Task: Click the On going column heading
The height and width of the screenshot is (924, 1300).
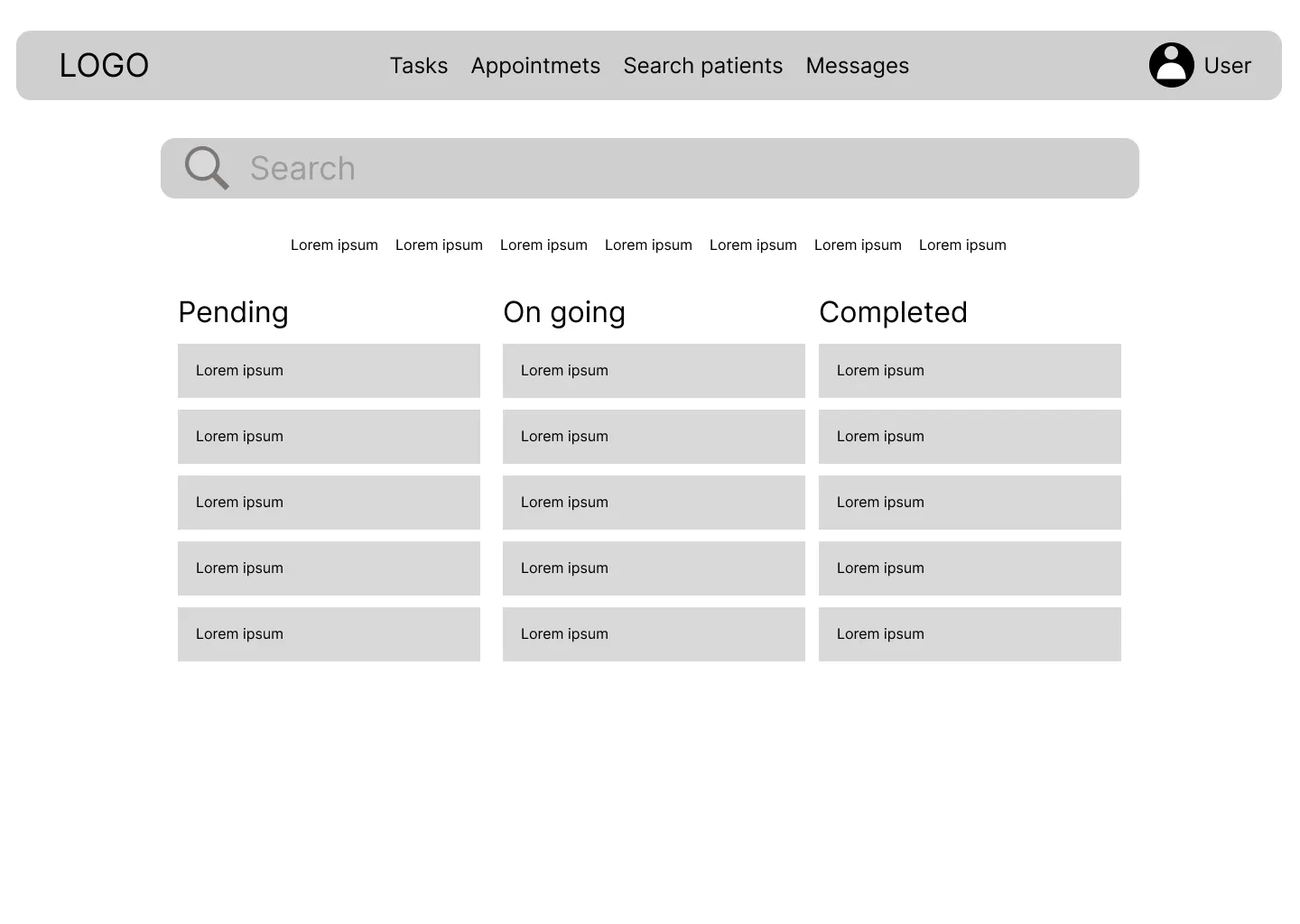Action: 564,312
